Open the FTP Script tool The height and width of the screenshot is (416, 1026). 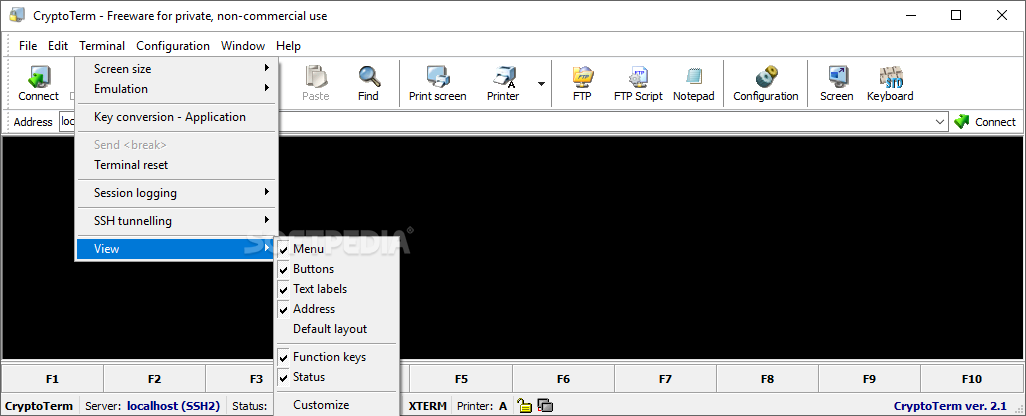click(x=638, y=83)
